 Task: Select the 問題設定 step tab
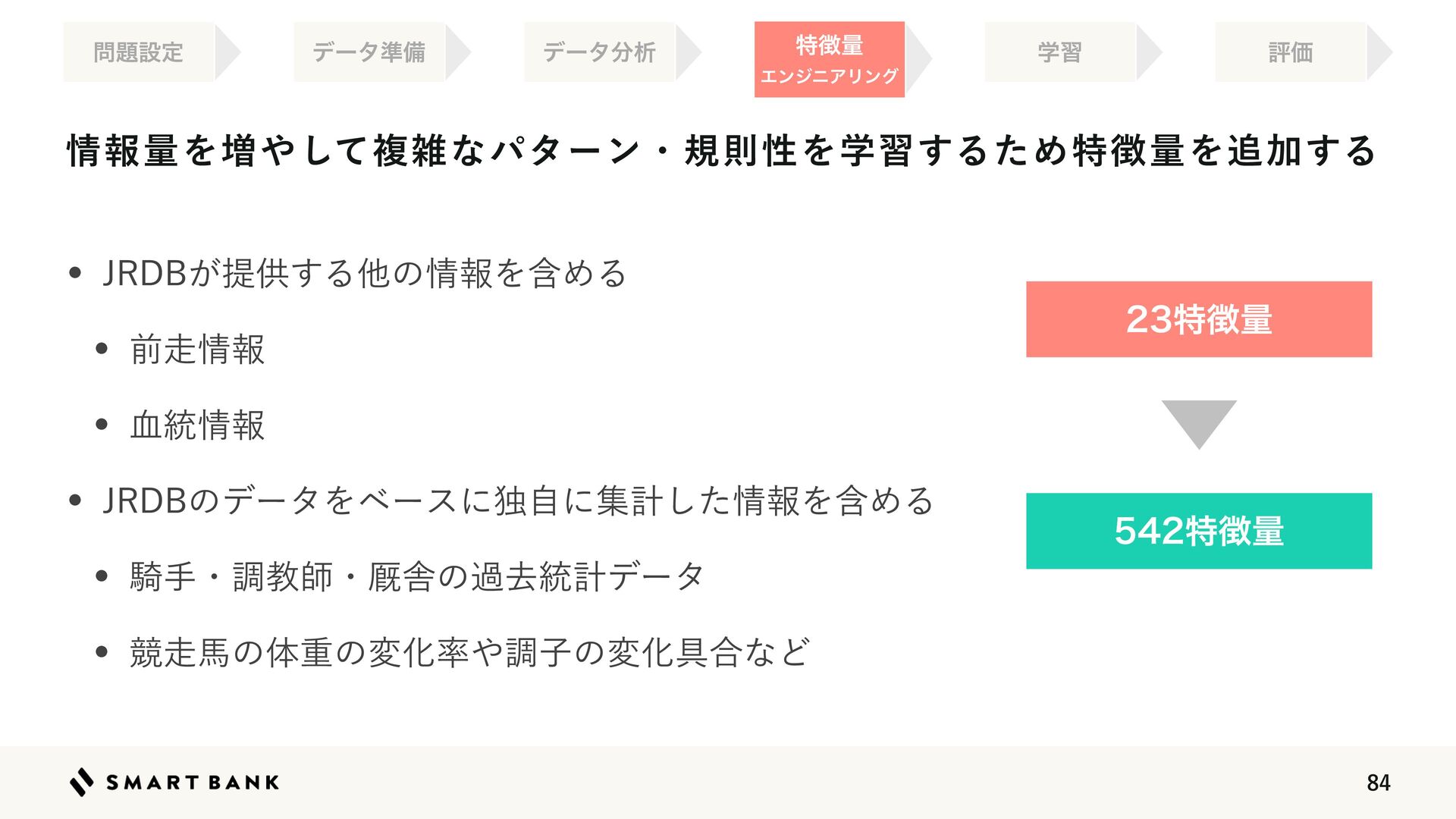[x=139, y=52]
